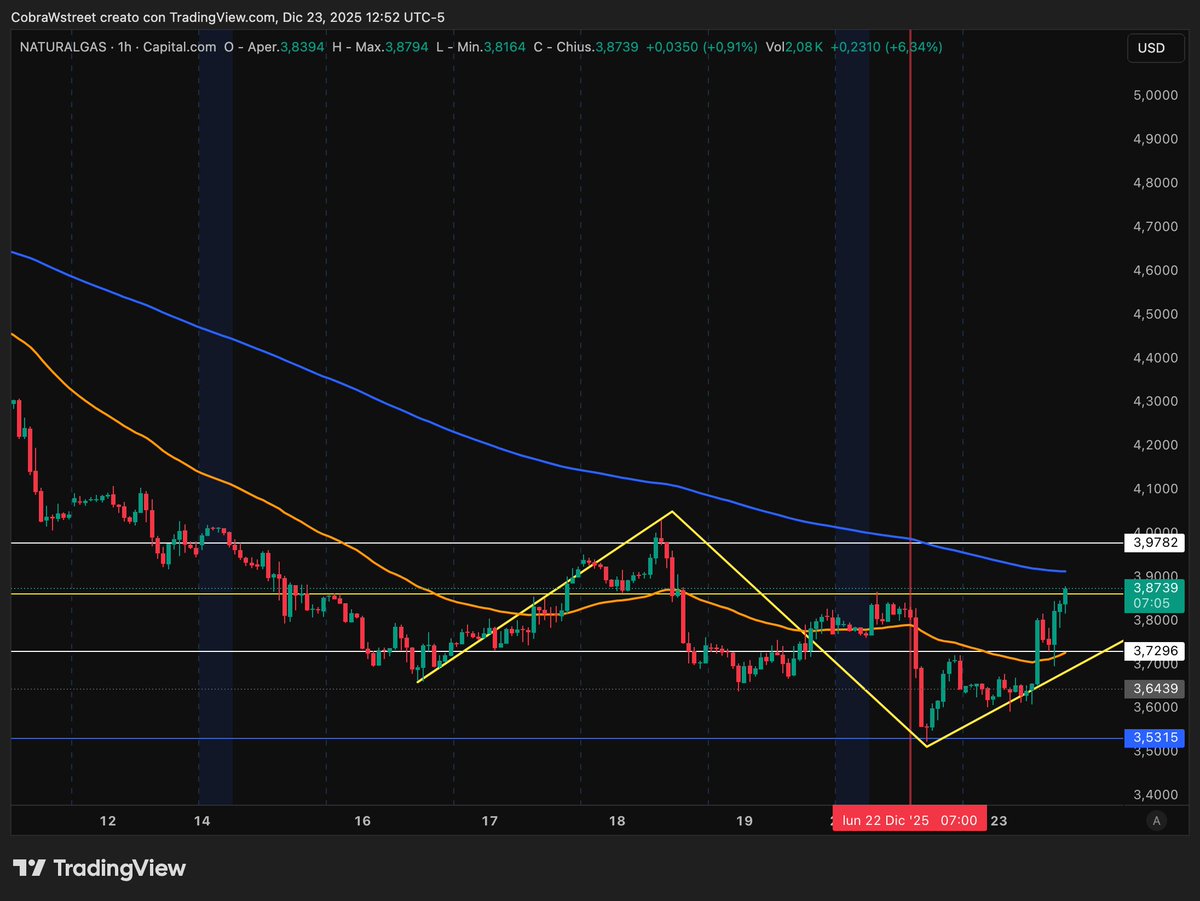
Task: Click the 3,7296 price label
Action: (x=1155, y=651)
